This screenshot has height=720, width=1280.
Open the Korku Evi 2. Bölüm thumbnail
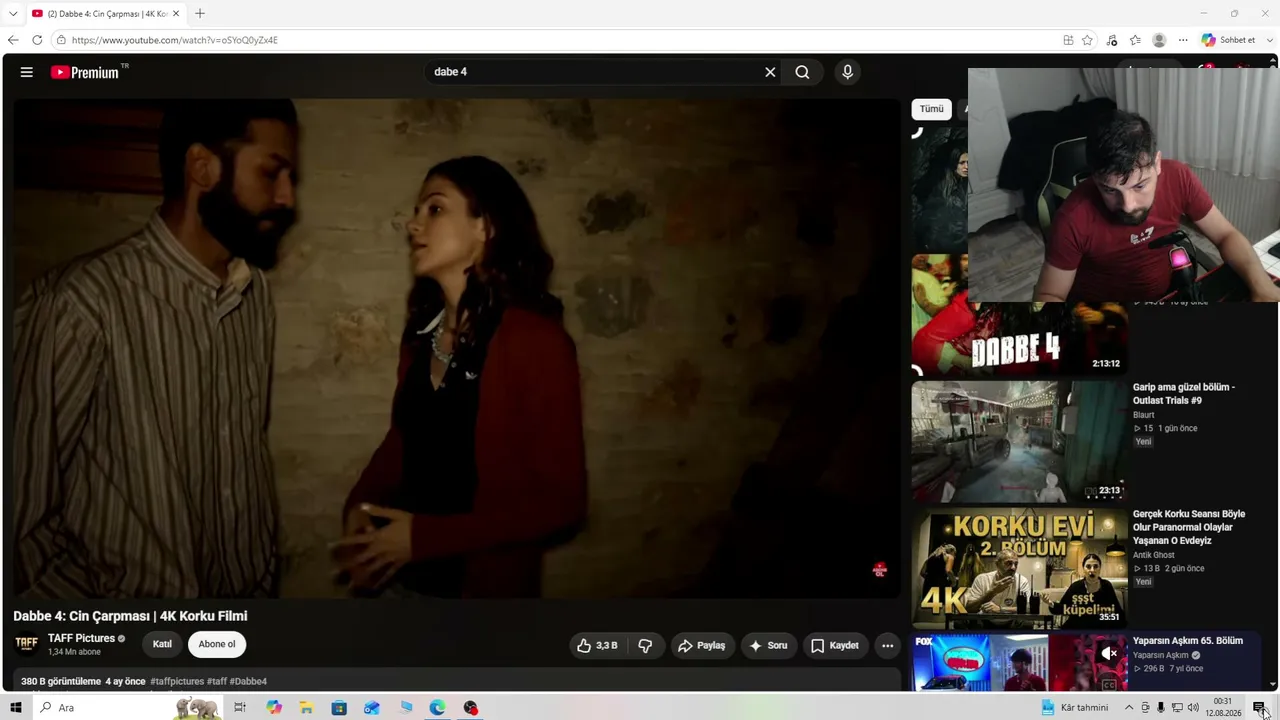click(x=1019, y=568)
